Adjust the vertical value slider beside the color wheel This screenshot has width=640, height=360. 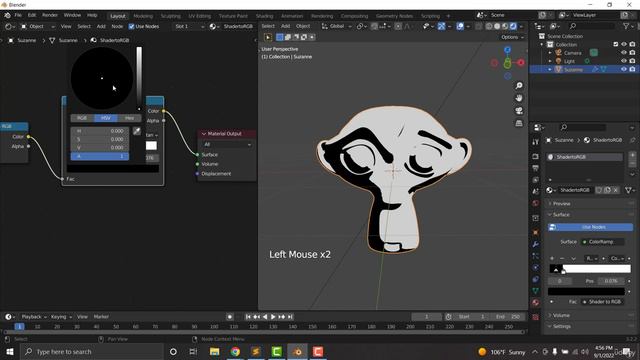coord(139,78)
